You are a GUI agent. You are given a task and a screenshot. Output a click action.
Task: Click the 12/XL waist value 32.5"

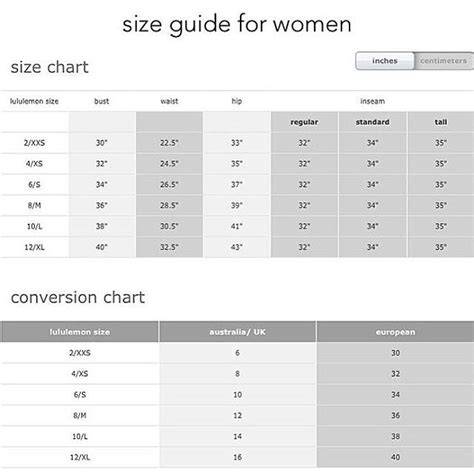pyautogui.click(x=169, y=247)
